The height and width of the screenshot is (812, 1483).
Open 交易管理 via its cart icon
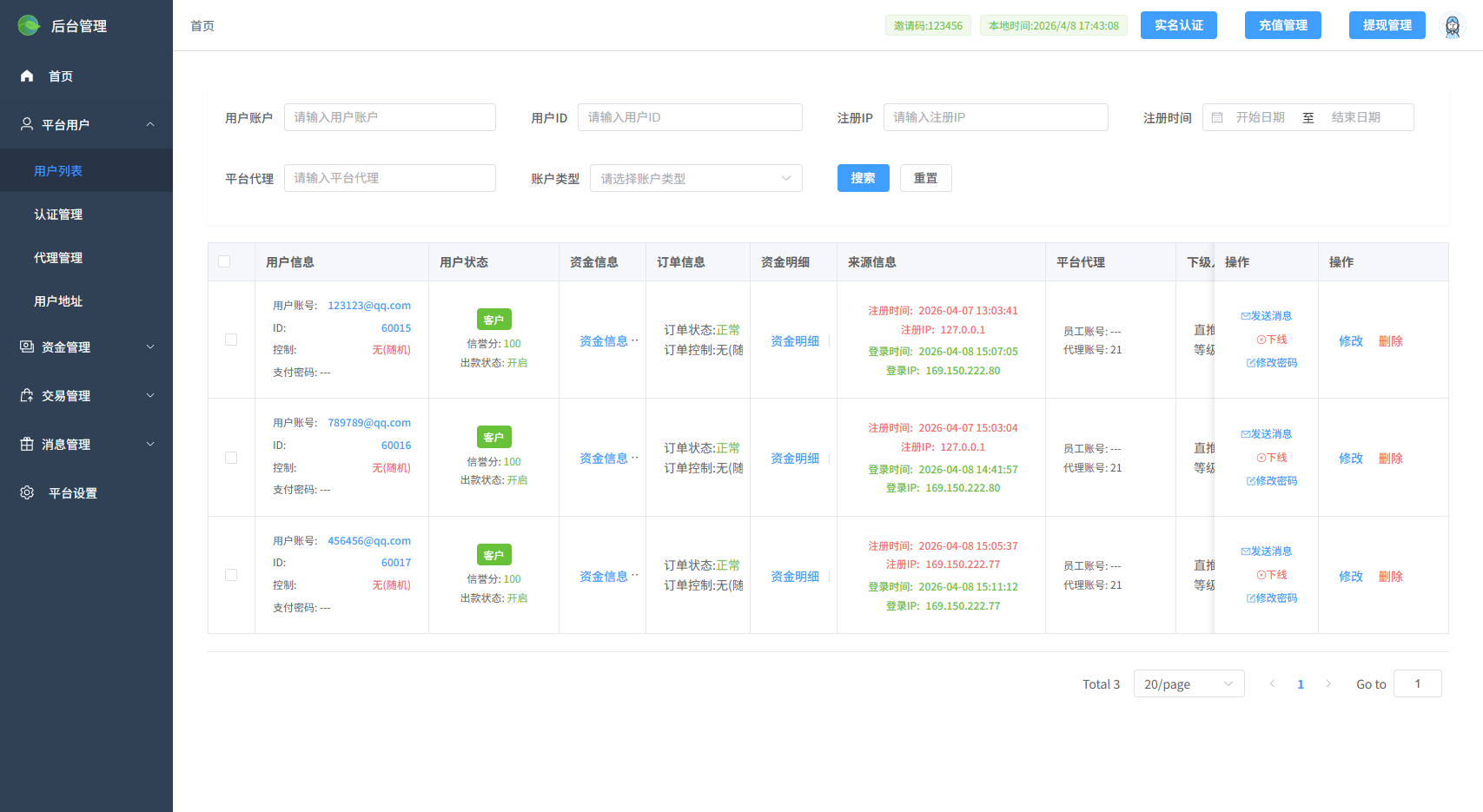pyautogui.click(x=27, y=395)
